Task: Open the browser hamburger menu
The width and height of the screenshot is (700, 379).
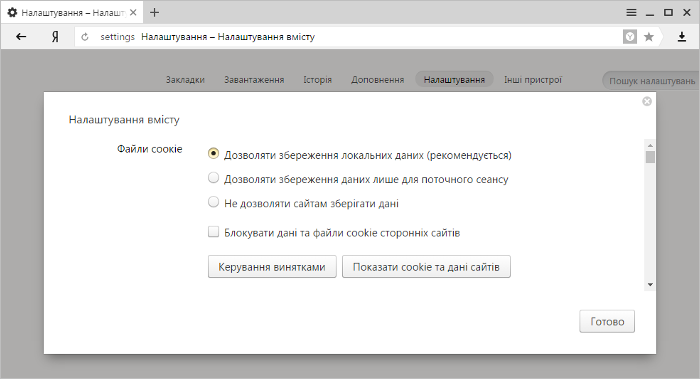Action: click(631, 12)
